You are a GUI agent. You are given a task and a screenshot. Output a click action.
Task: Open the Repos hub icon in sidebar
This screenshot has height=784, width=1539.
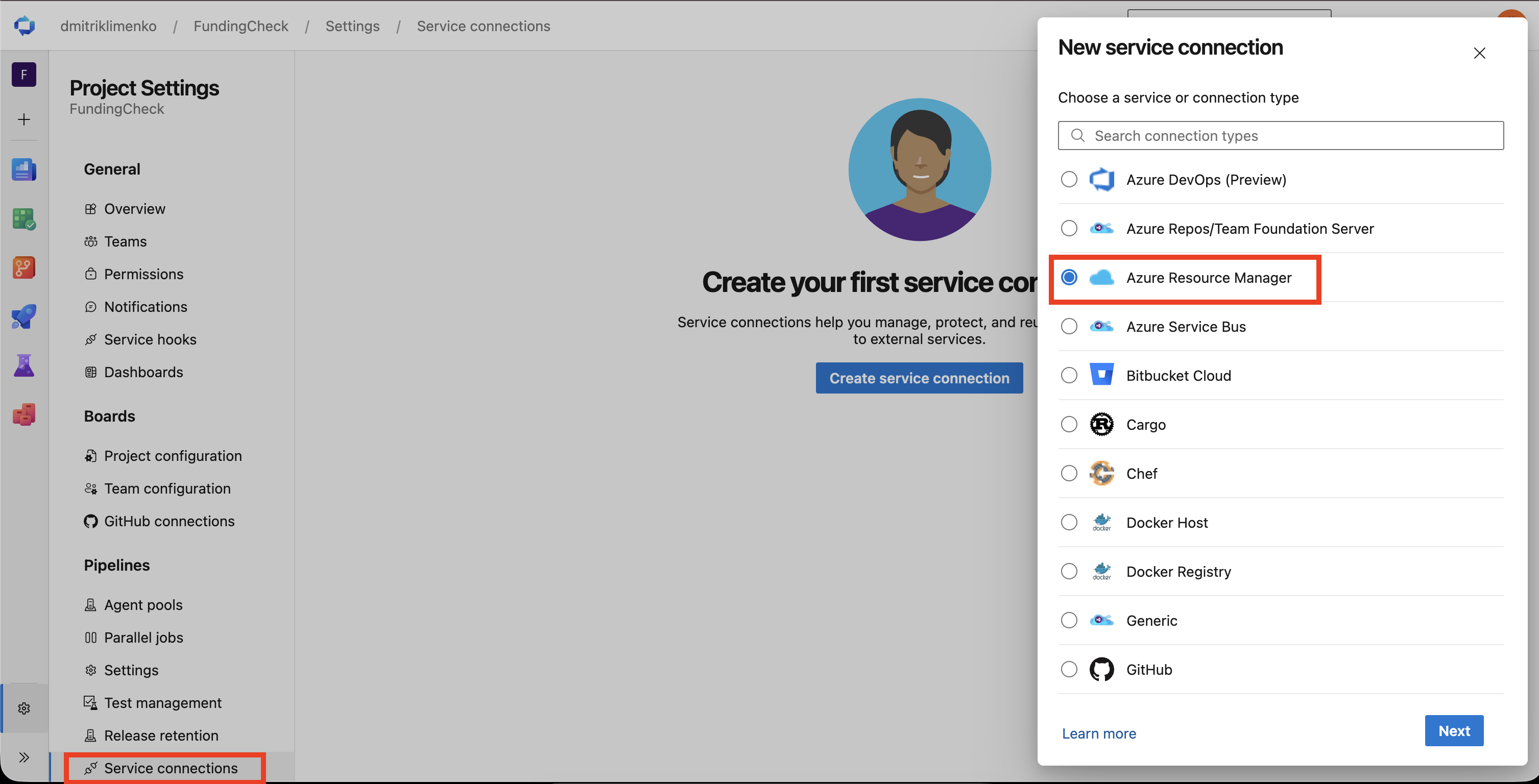point(24,267)
